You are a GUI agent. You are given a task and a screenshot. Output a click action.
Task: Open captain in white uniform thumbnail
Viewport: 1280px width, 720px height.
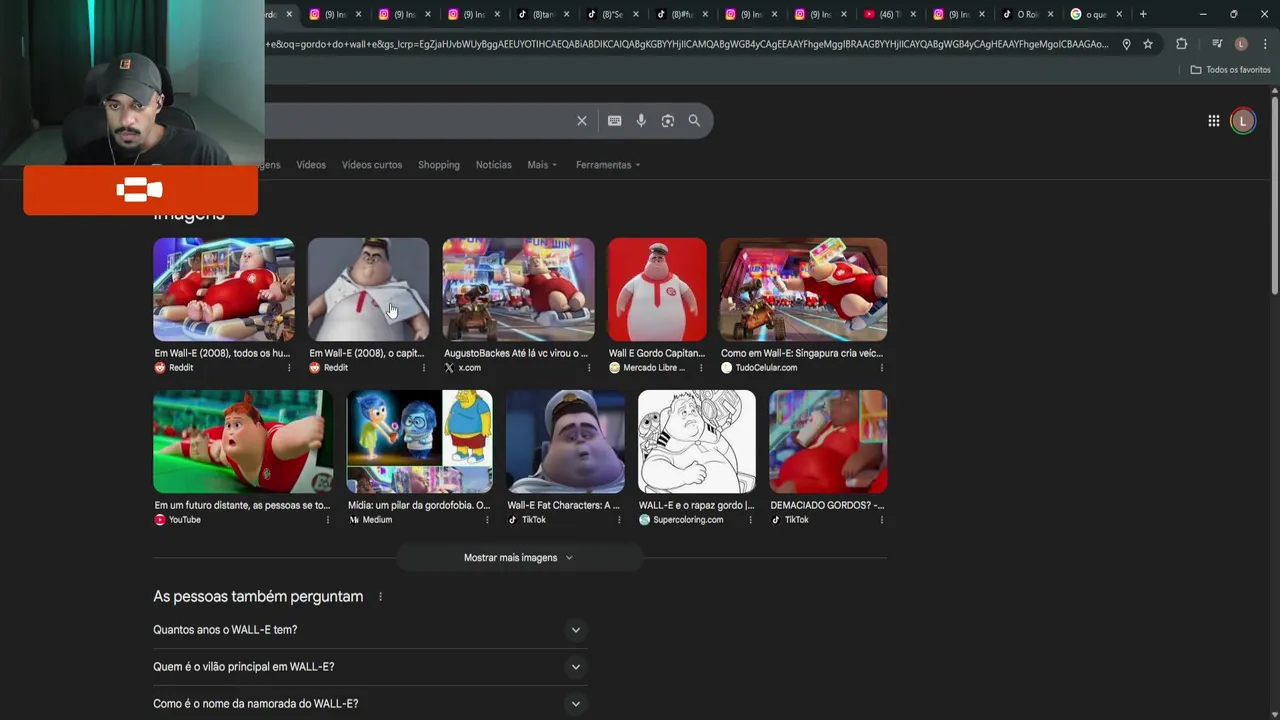click(368, 290)
